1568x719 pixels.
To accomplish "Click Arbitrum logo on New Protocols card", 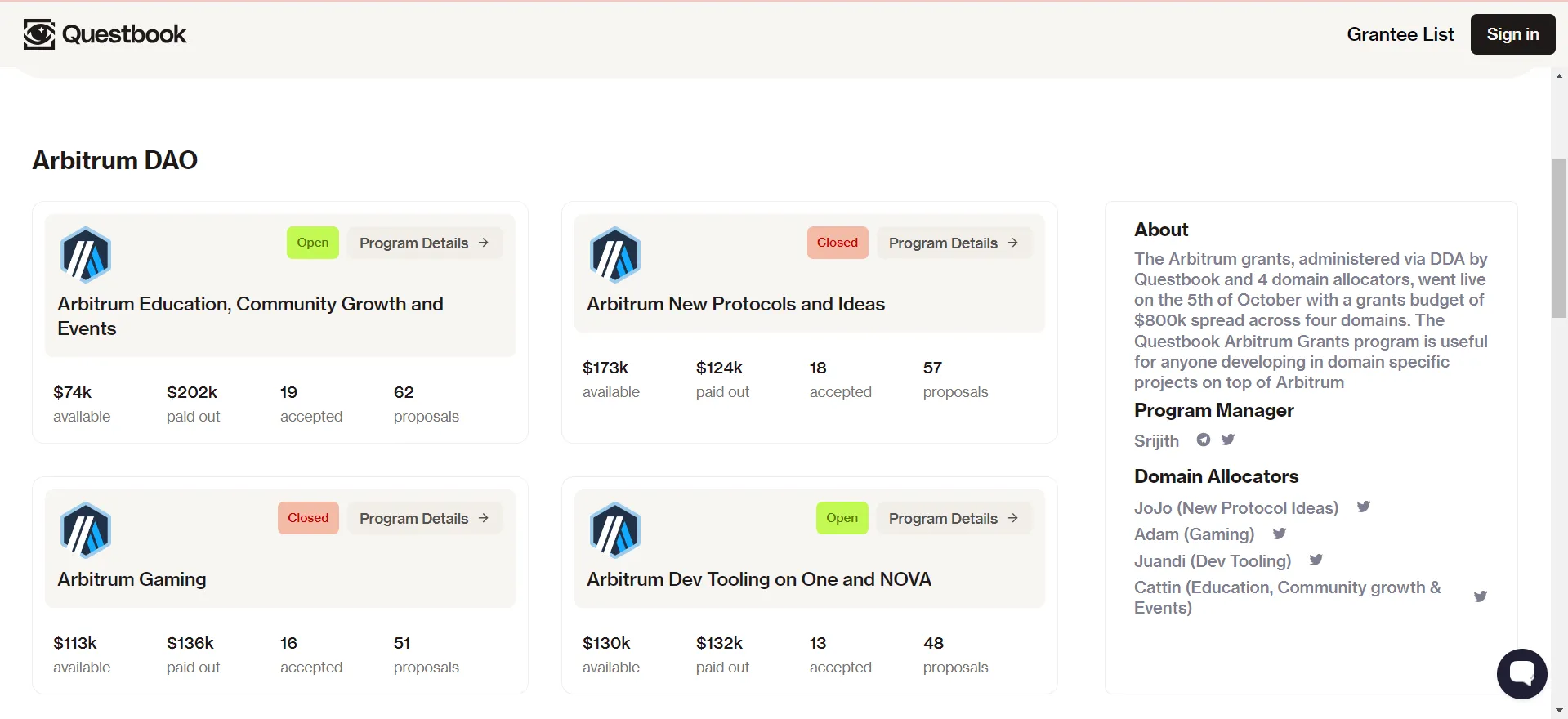I will click(615, 255).
